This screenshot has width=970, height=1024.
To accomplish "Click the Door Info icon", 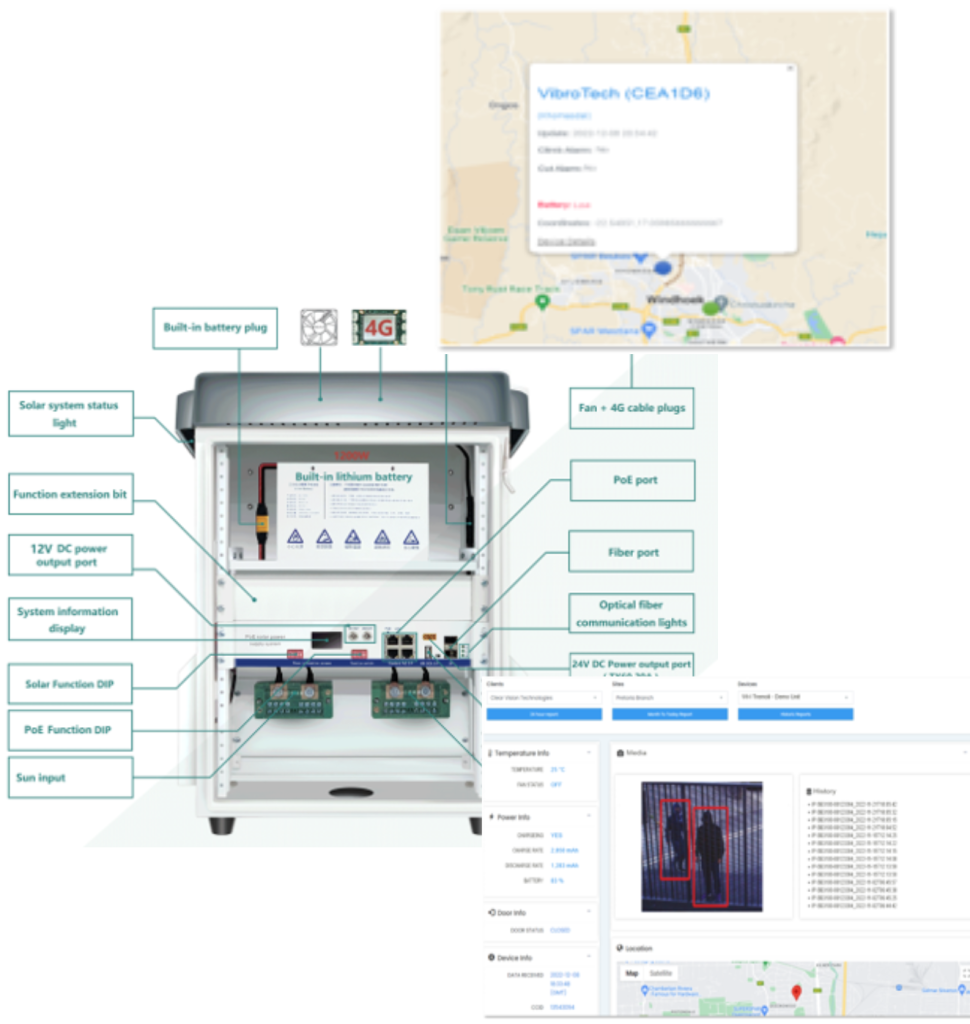I will click(490, 912).
